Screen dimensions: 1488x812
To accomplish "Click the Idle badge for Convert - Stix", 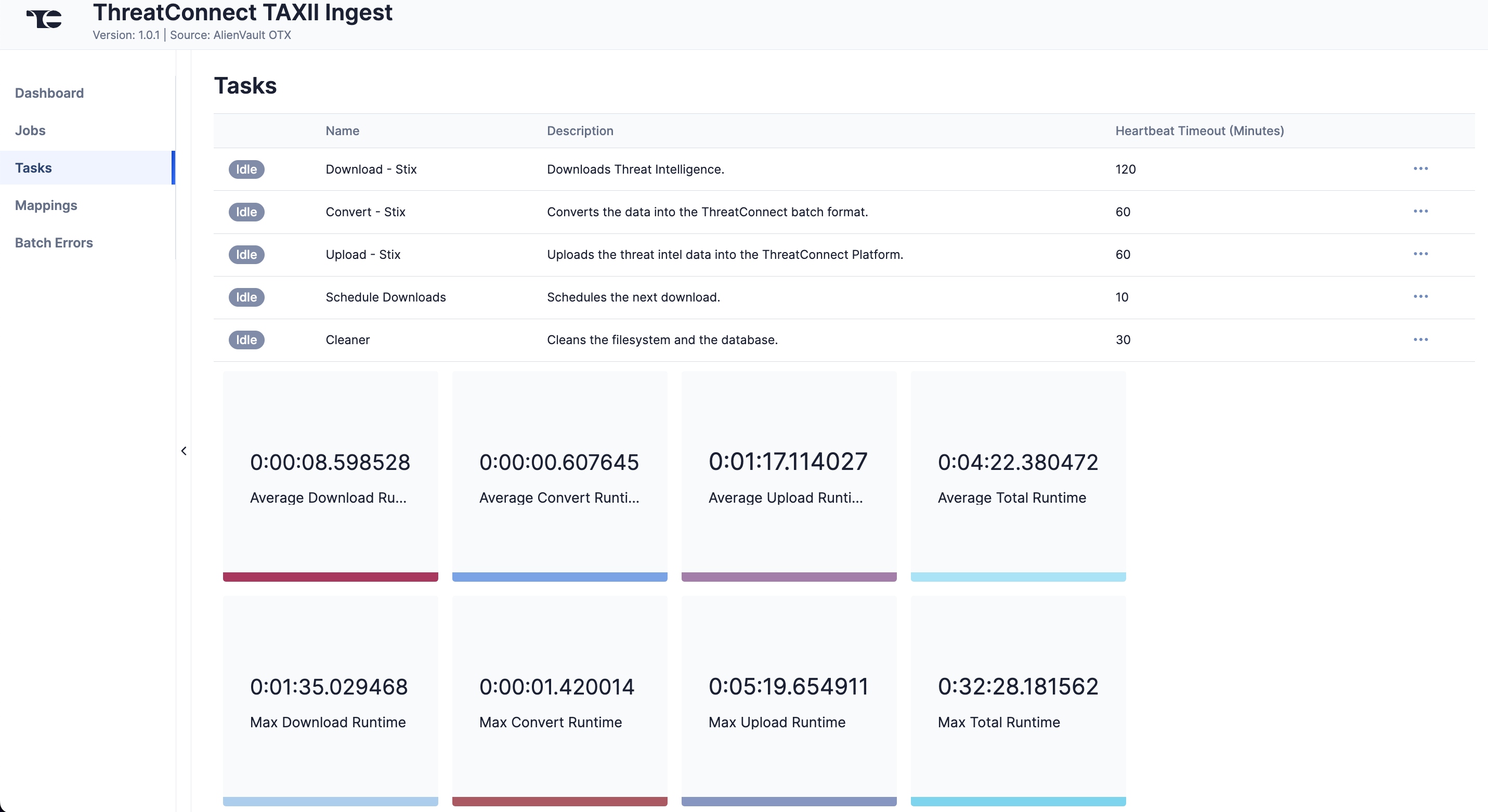I will click(246, 212).
